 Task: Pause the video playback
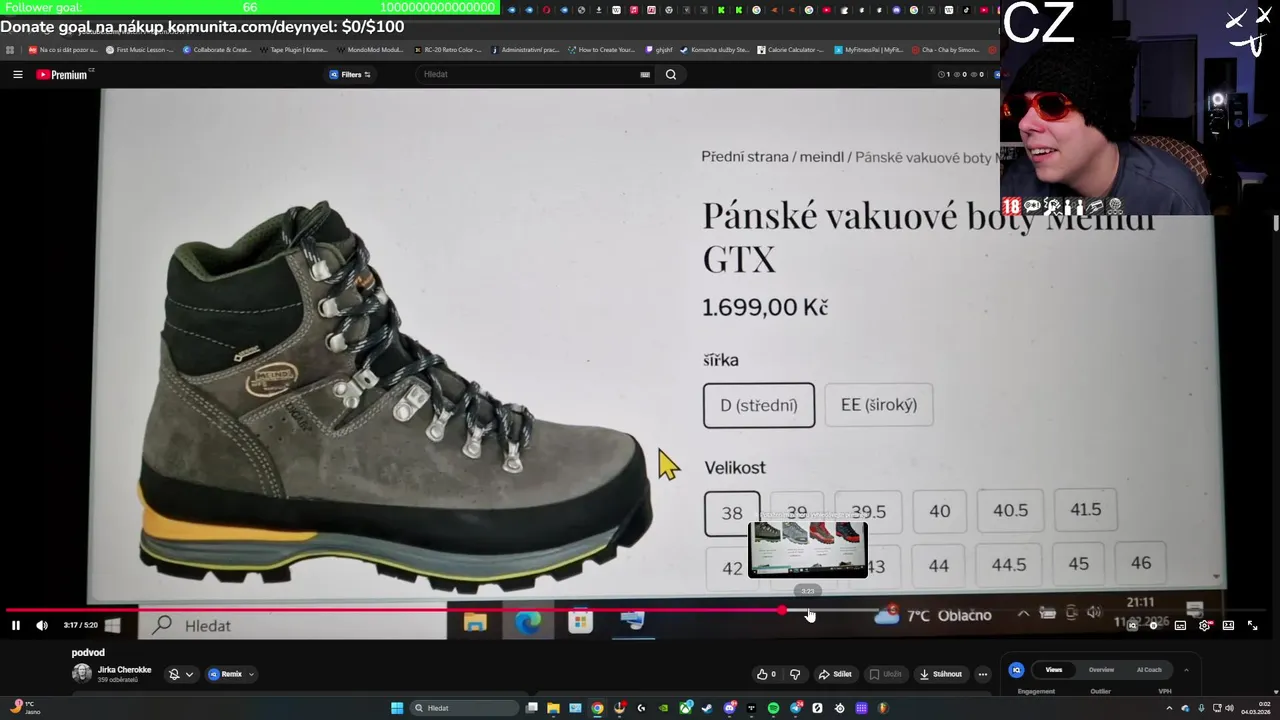tap(16, 625)
